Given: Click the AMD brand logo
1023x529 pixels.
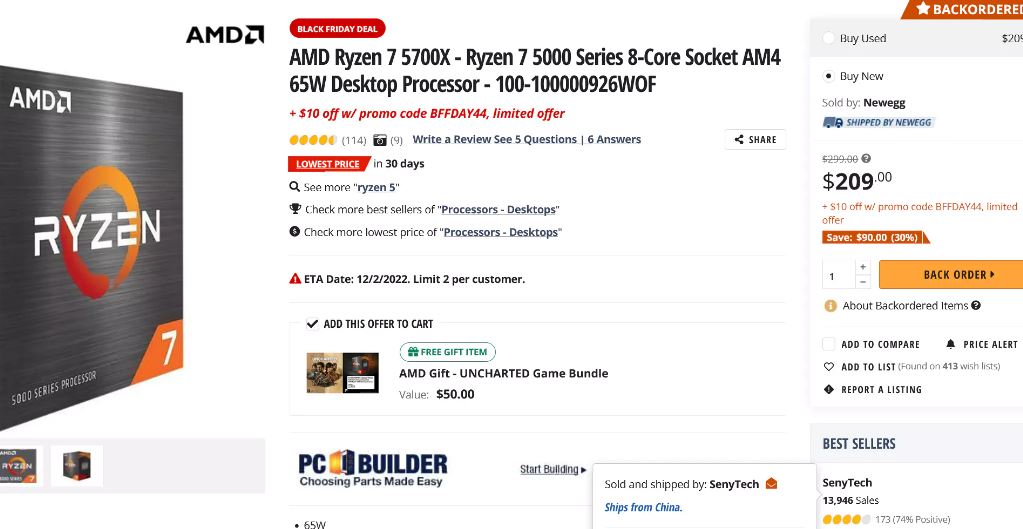Looking at the screenshot, I should pos(225,35).
